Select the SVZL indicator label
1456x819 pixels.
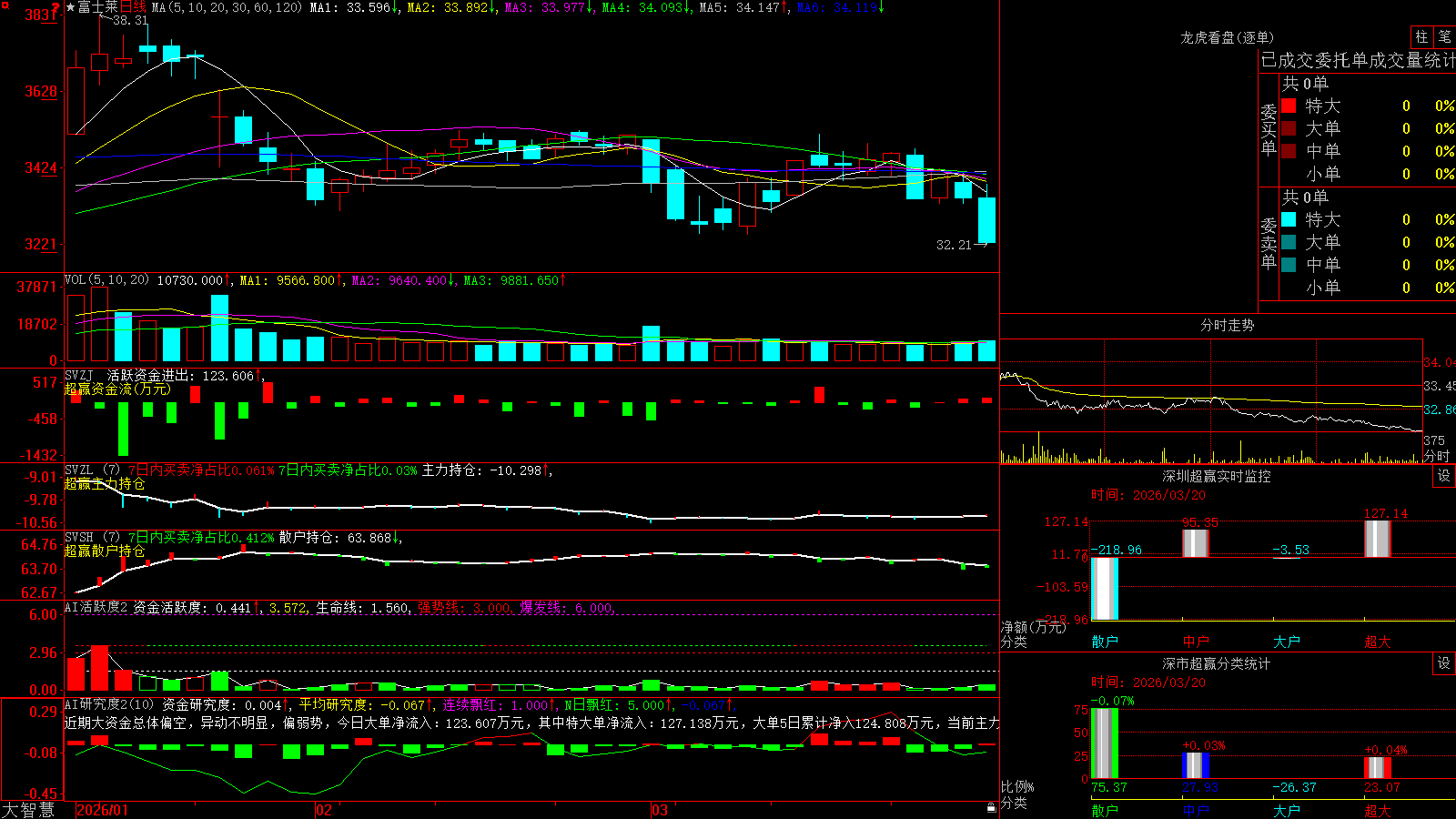(79, 470)
